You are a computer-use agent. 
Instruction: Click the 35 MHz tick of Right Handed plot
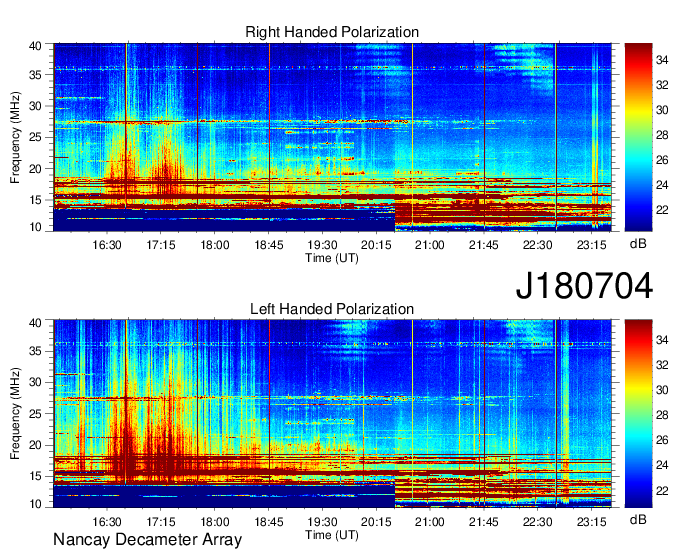(x=36, y=75)
